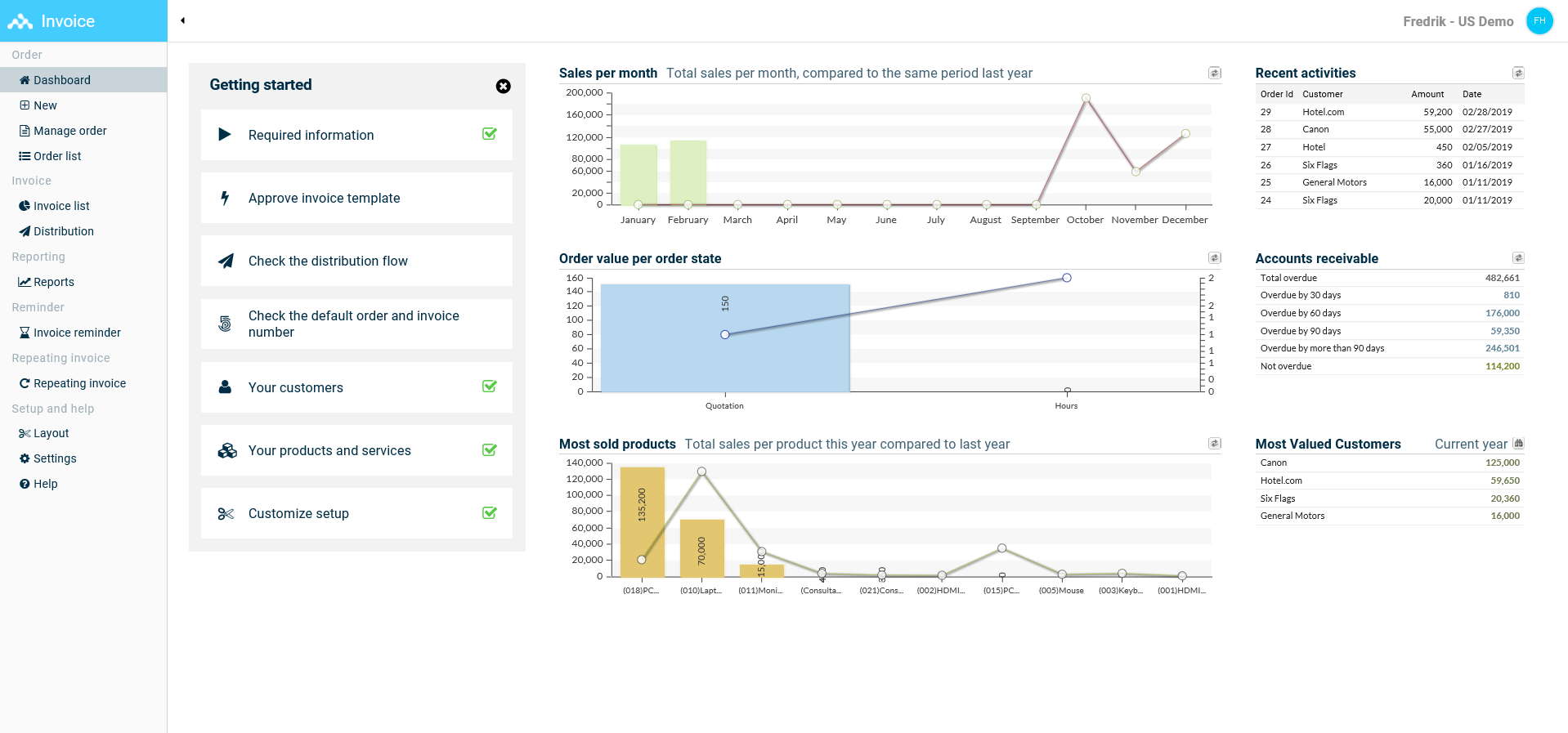The width and height of the screenshot is (1568, 733).
Task: Click the New order plus icon
Action: tap(25, 105)
